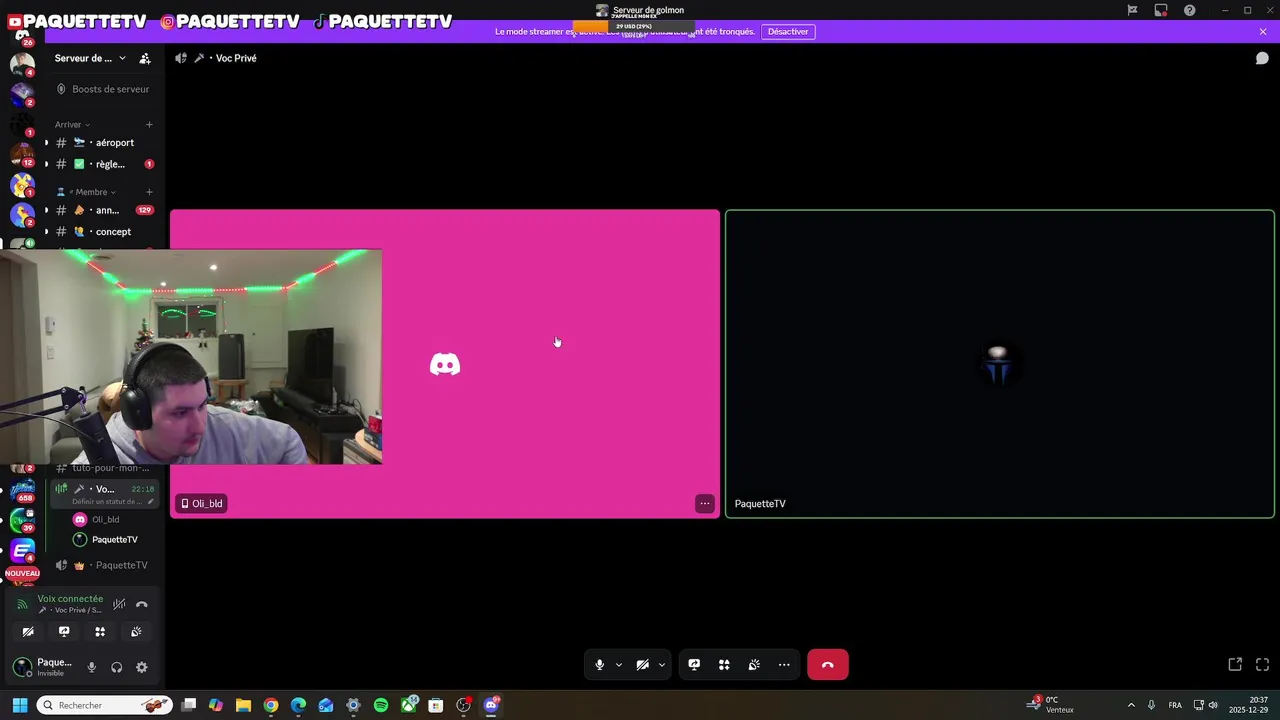
Task: Show hidden system tray icons
Action: [1131, 705]
